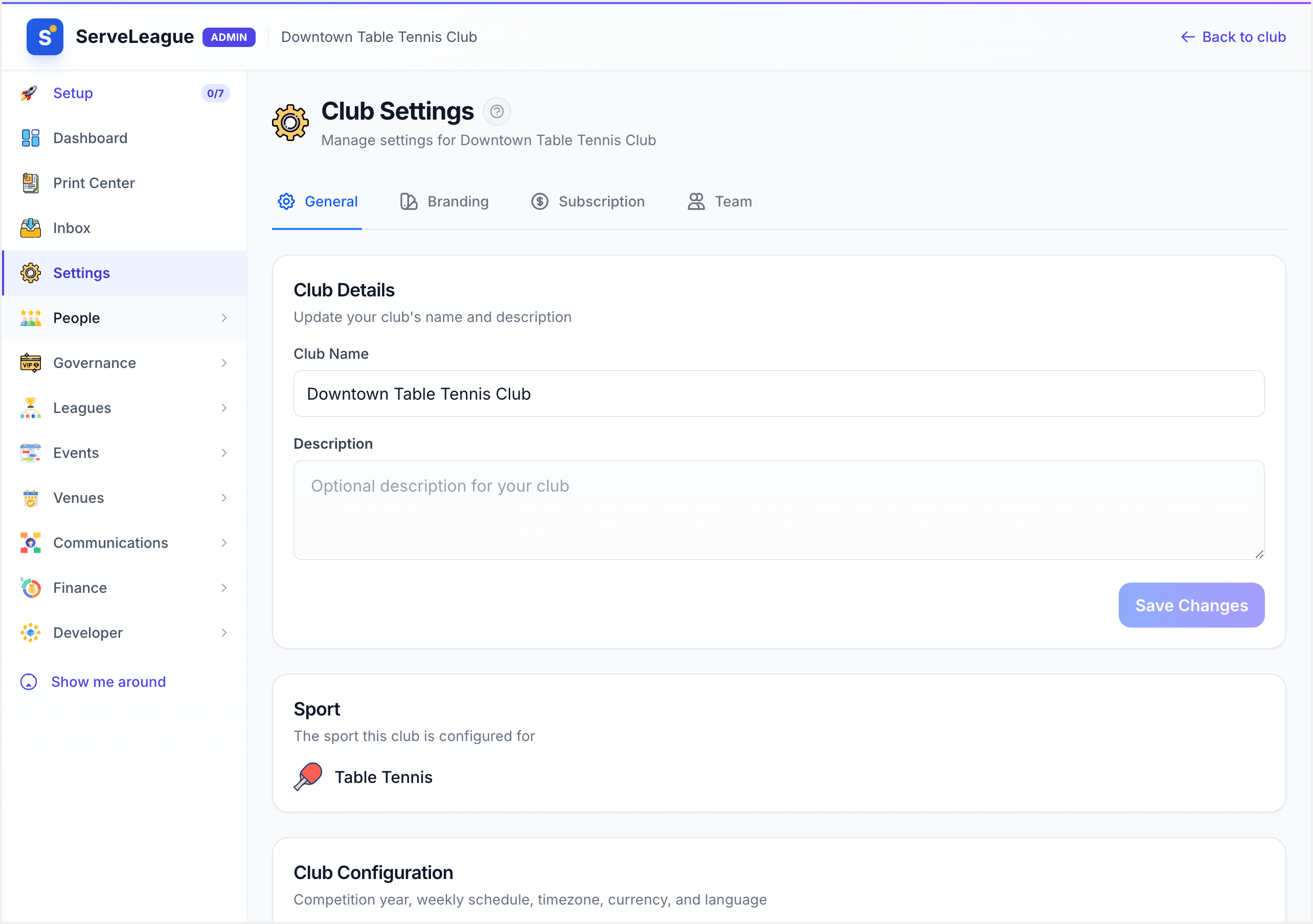This screenshot has width=1313, height=924.
Task: Click the 0/7 setup progress badge
Action: pyautogui.click(x=215, y=93)
